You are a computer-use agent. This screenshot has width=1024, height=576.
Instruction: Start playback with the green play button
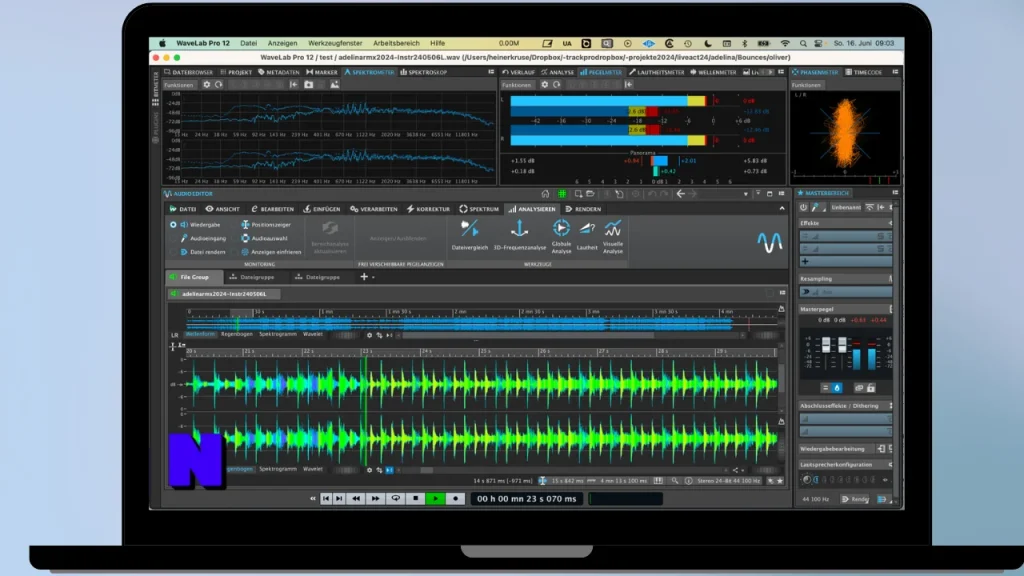coord(436,499)
